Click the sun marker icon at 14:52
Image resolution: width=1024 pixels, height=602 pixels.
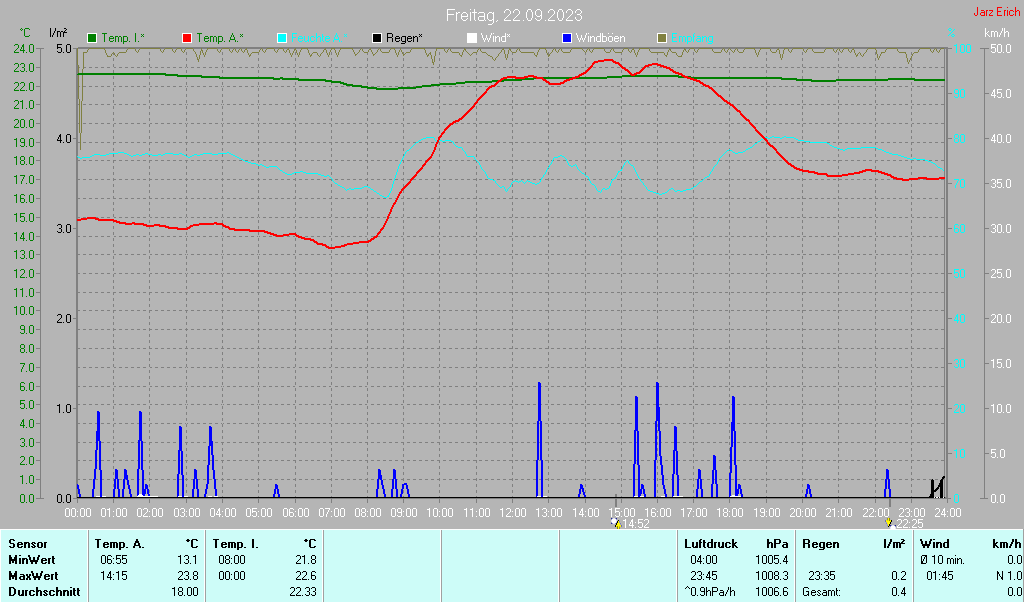[x=615, y=523]
